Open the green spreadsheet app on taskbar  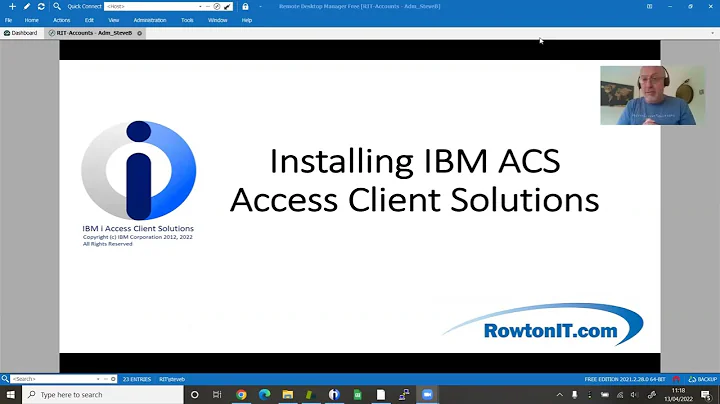point(357,395)
